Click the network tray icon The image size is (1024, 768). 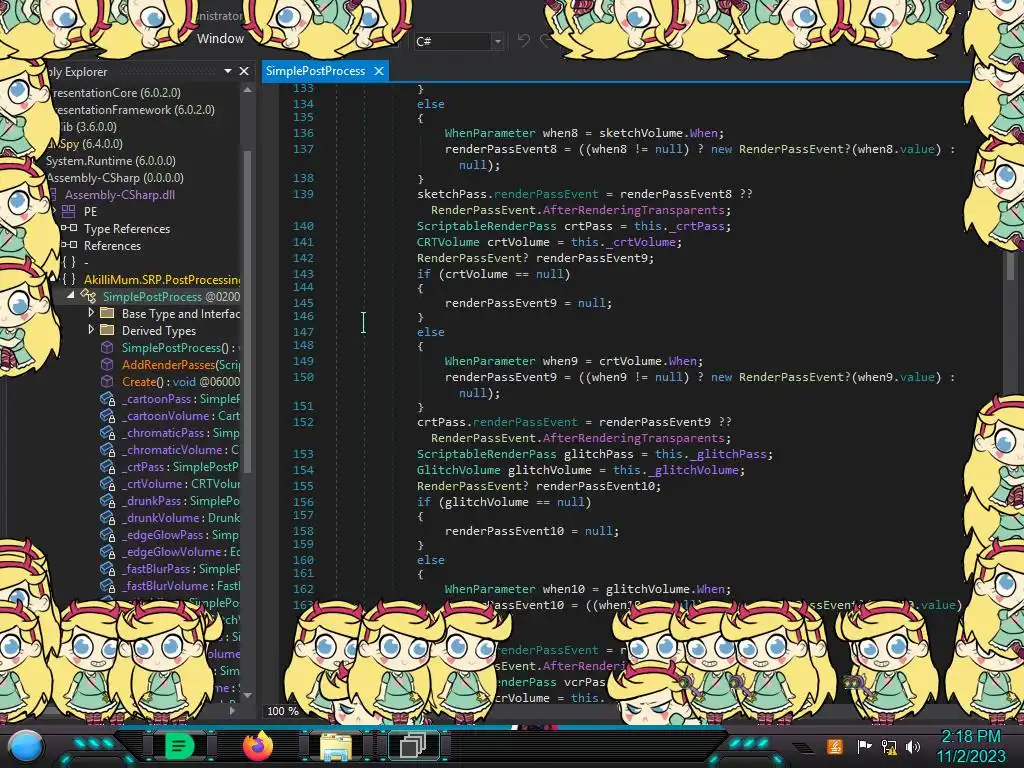pyautogui.click(x=889, y=746)
